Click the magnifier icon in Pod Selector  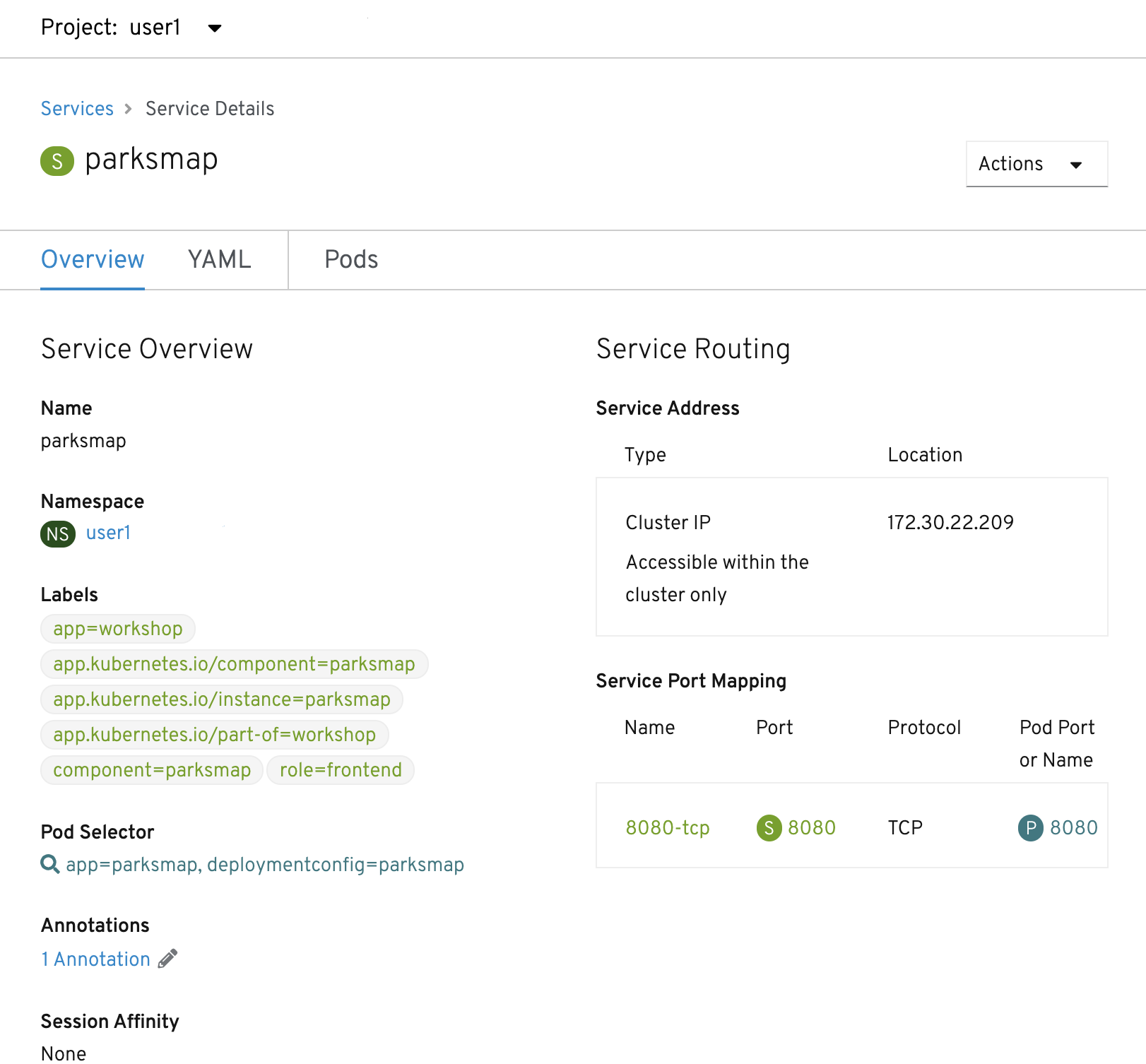(49, 864)
